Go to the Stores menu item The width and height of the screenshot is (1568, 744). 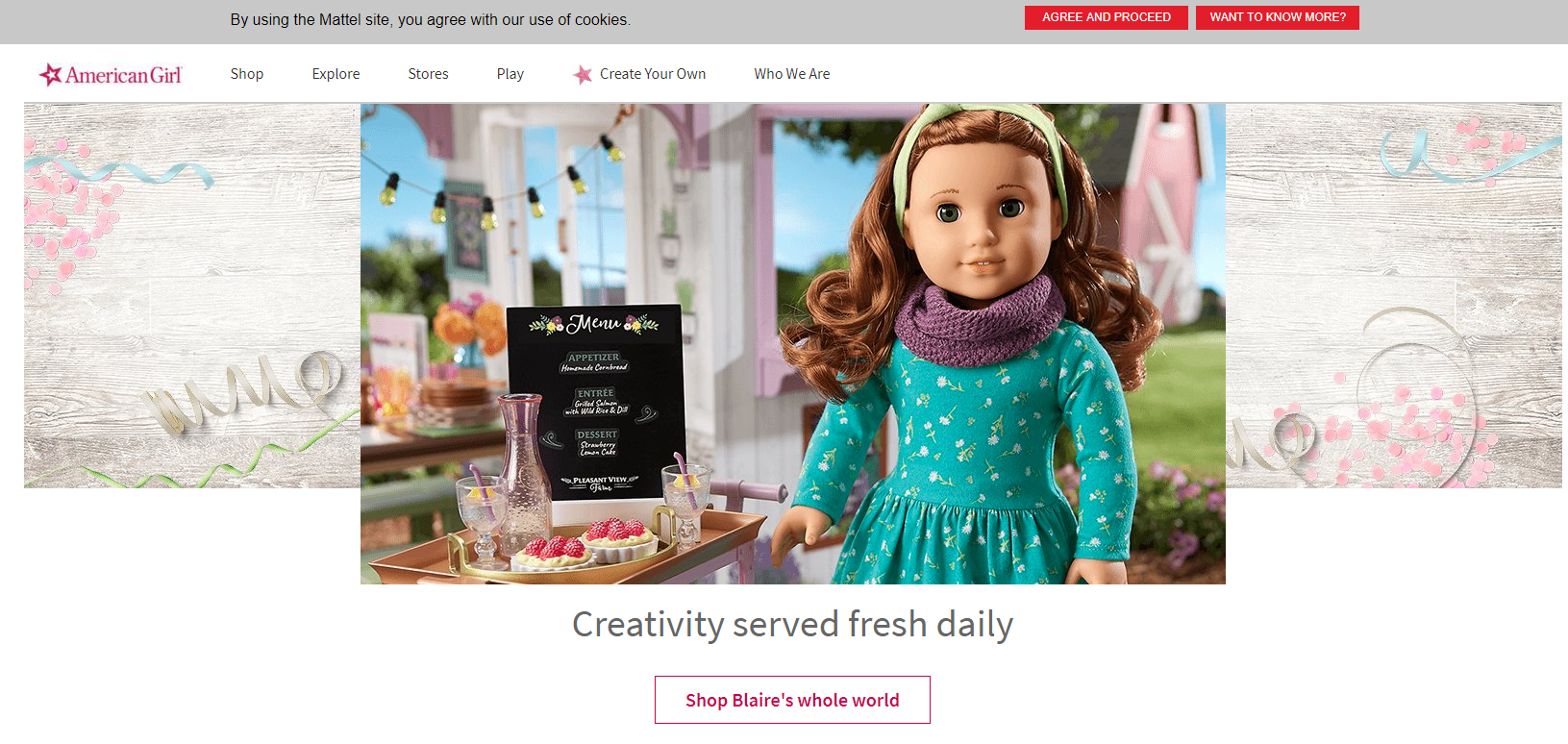pyautogui.click(x=428, y=74)
